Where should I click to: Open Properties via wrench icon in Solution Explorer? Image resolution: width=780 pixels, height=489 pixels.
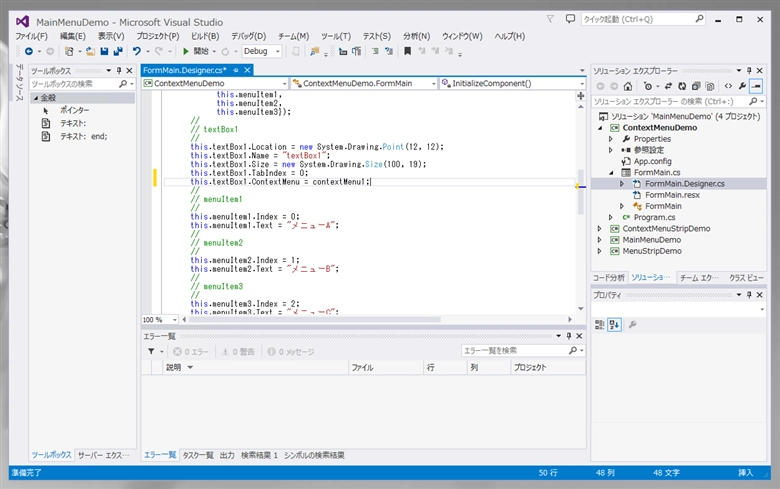click(742, 86)
